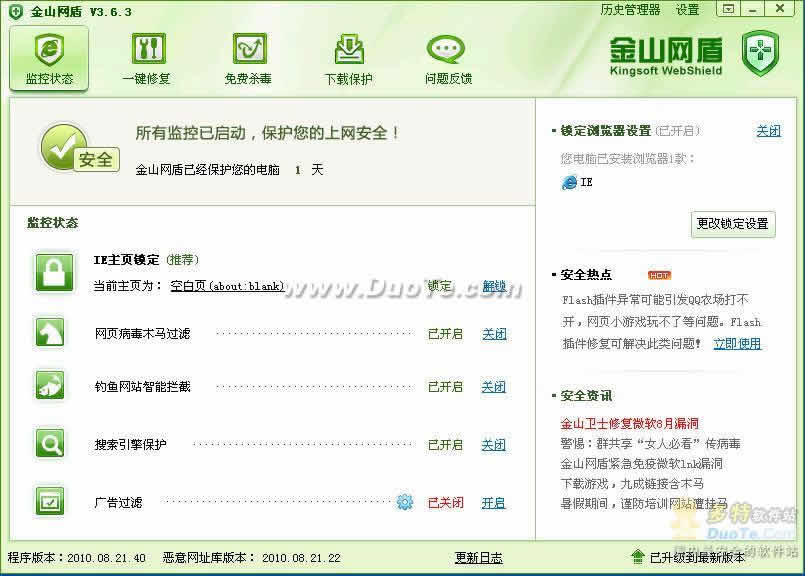The width and height of the screenshot is (805, 576).
Task: Disable 锁定浏览器设置 via 关闭 link
Action: point(769,131)
